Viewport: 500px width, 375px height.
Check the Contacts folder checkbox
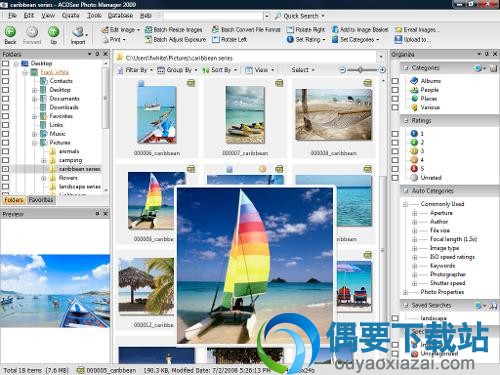click(x=5, y=81)
